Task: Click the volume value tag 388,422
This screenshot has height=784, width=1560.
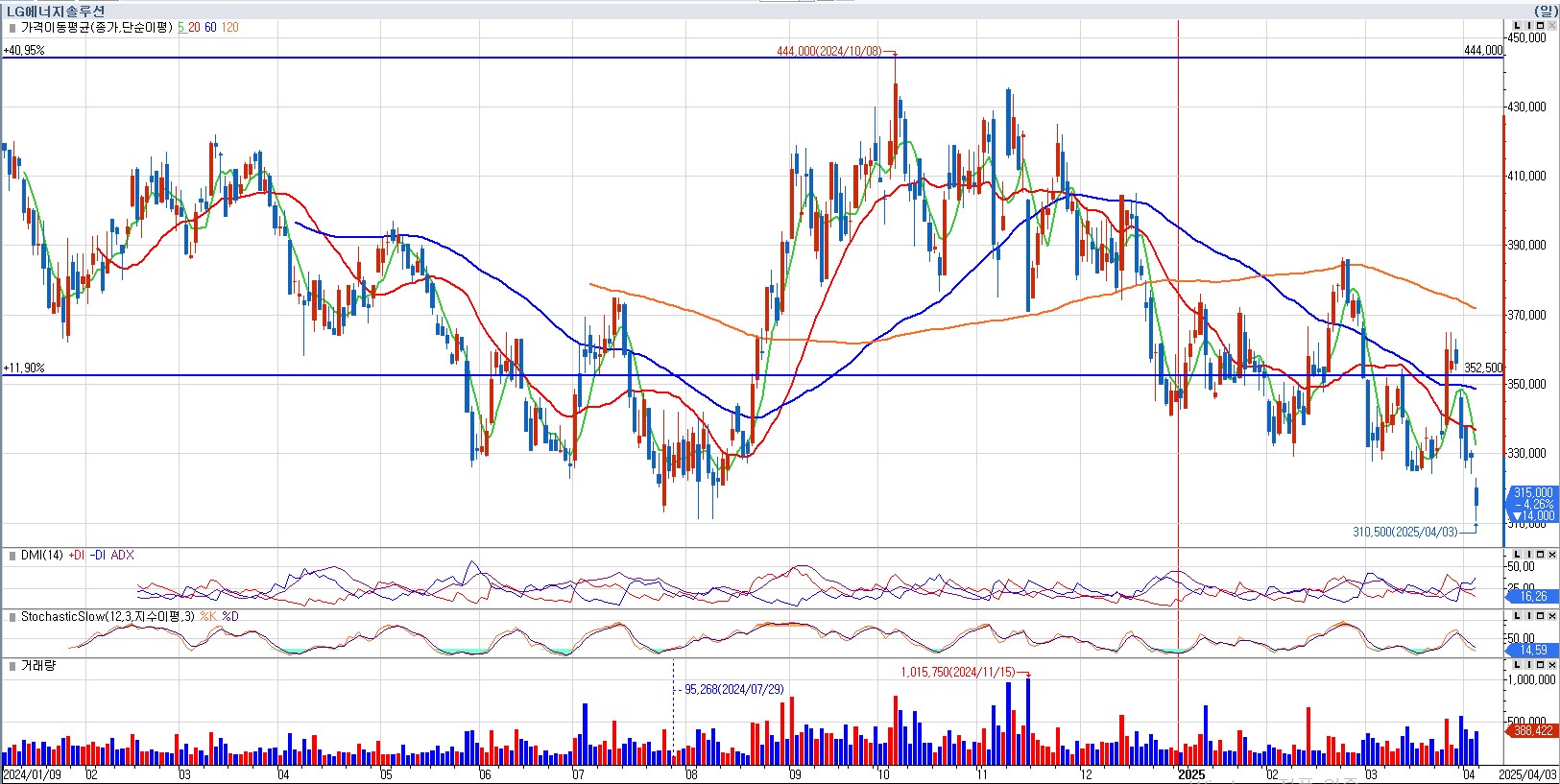Action: pos(1533,731)
